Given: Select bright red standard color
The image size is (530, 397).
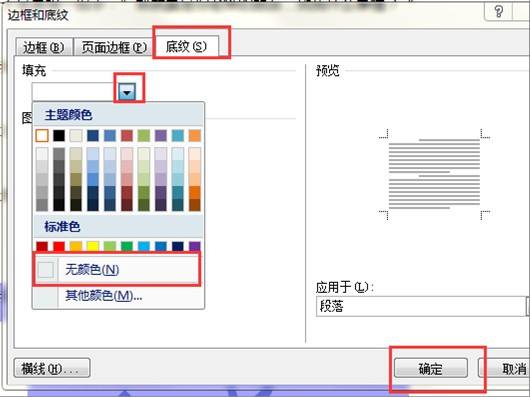Looking at the screenshot, I should 59,246.
